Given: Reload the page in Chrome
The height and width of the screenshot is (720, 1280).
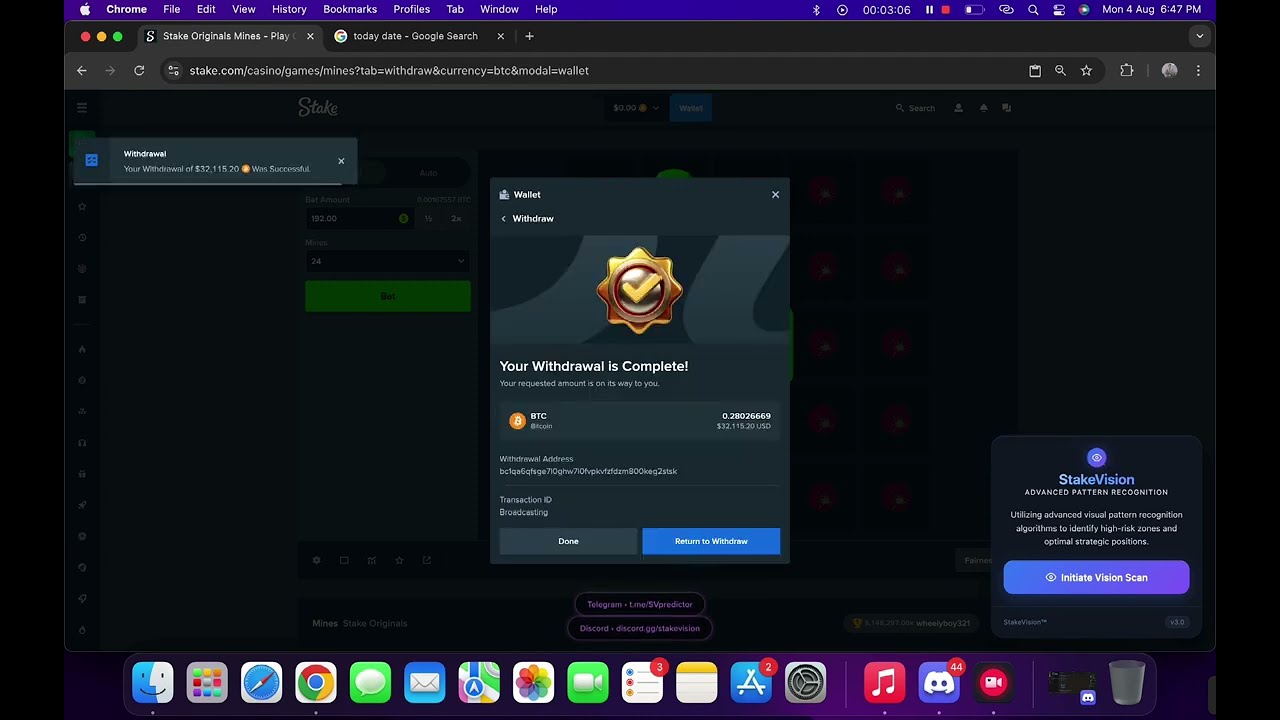Looking at the screenshot, I should point(139,70).
